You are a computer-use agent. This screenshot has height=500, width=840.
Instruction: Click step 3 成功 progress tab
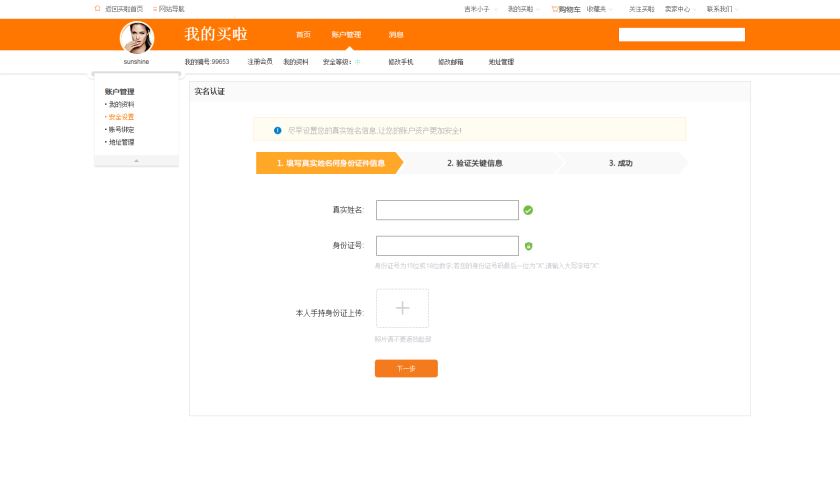(620, 163)
